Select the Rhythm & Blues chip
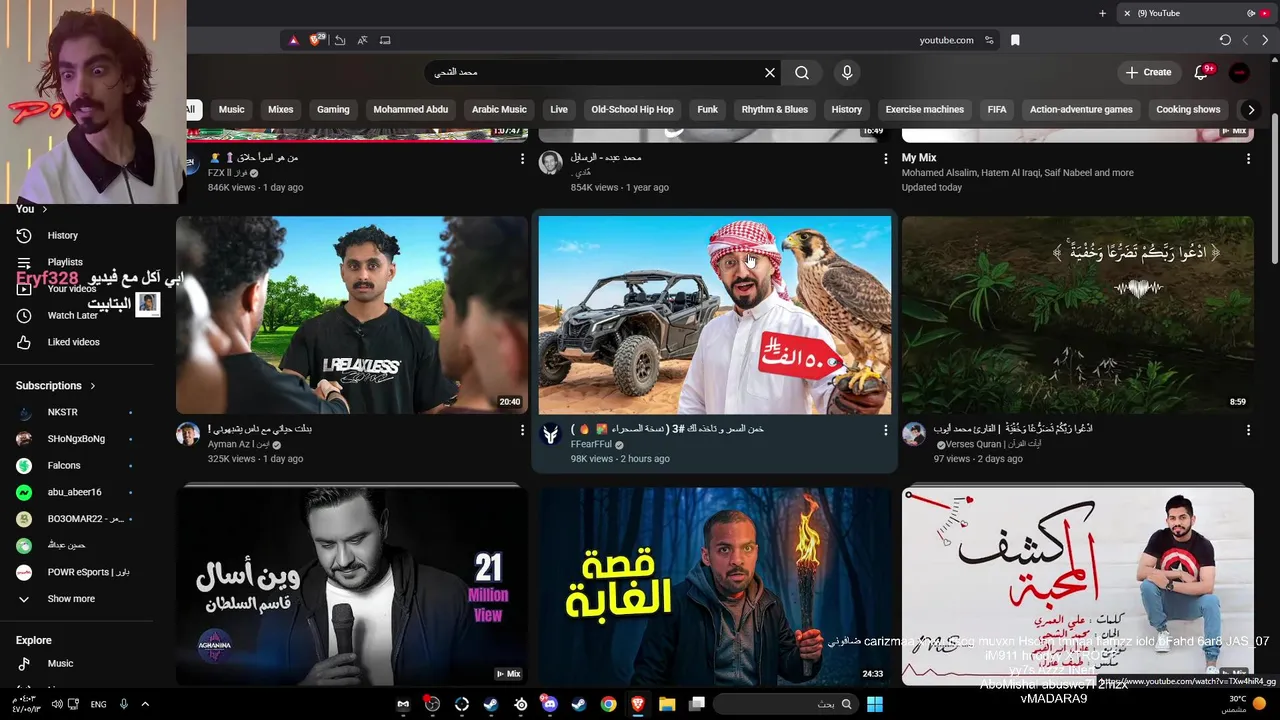 click(775, 110)
